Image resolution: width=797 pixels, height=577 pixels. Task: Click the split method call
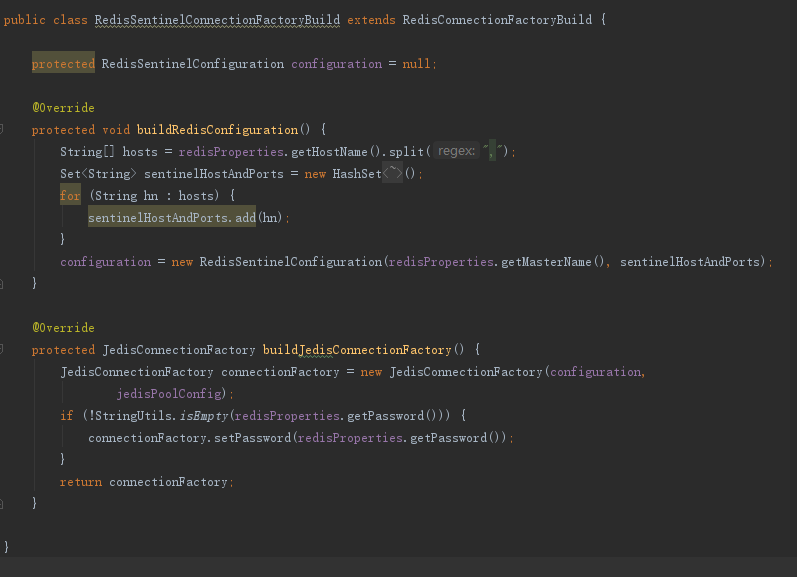click(406, 151)
